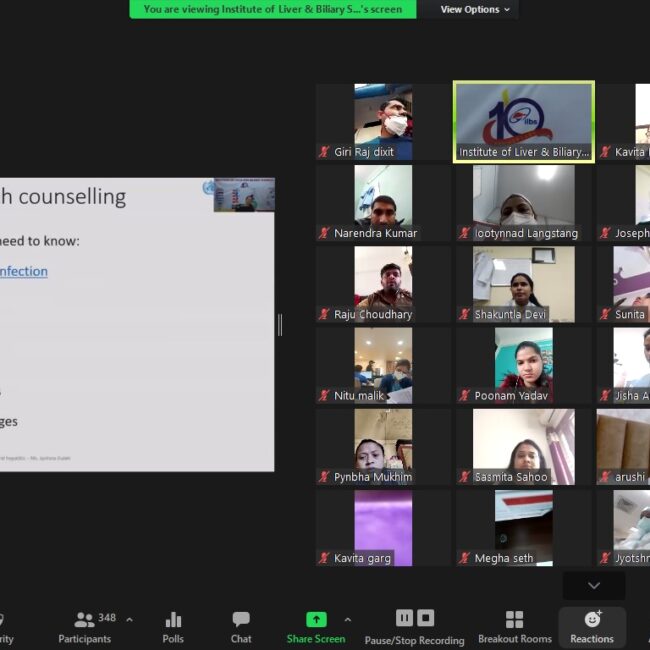Image resolution: width=650 pixels, height=650 pixels.
Task: Open the Reactions menu
Action: tap(592, 626)
